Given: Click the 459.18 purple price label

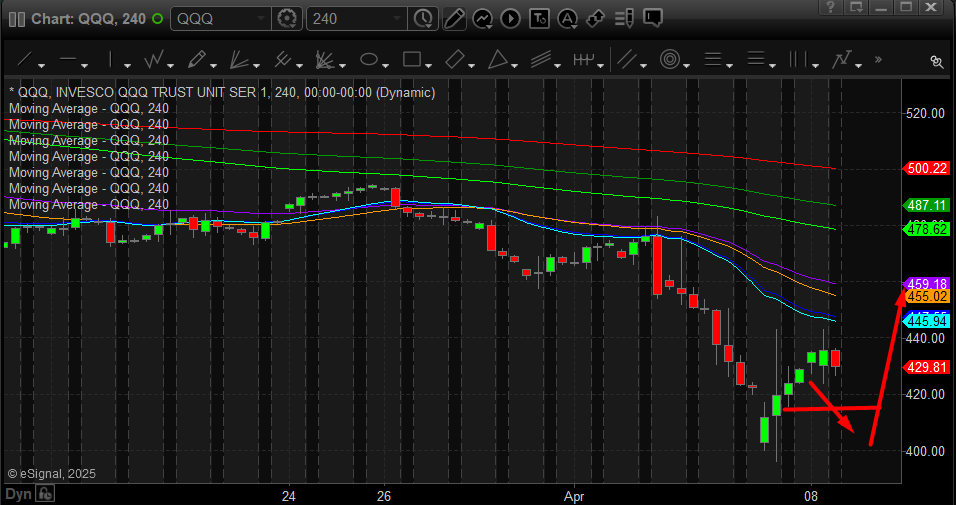Looking at the screenshot, I should click(926, 284).
